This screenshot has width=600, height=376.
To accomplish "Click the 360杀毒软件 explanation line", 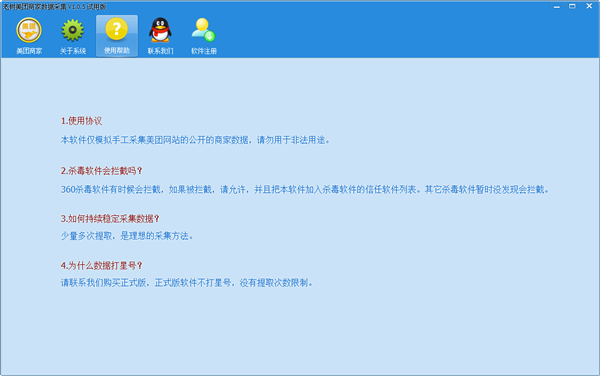I will (x=305, y=189).
